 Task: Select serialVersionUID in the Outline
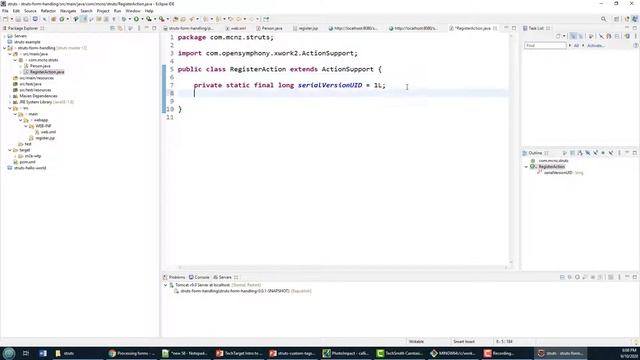(x=558, y=173)
